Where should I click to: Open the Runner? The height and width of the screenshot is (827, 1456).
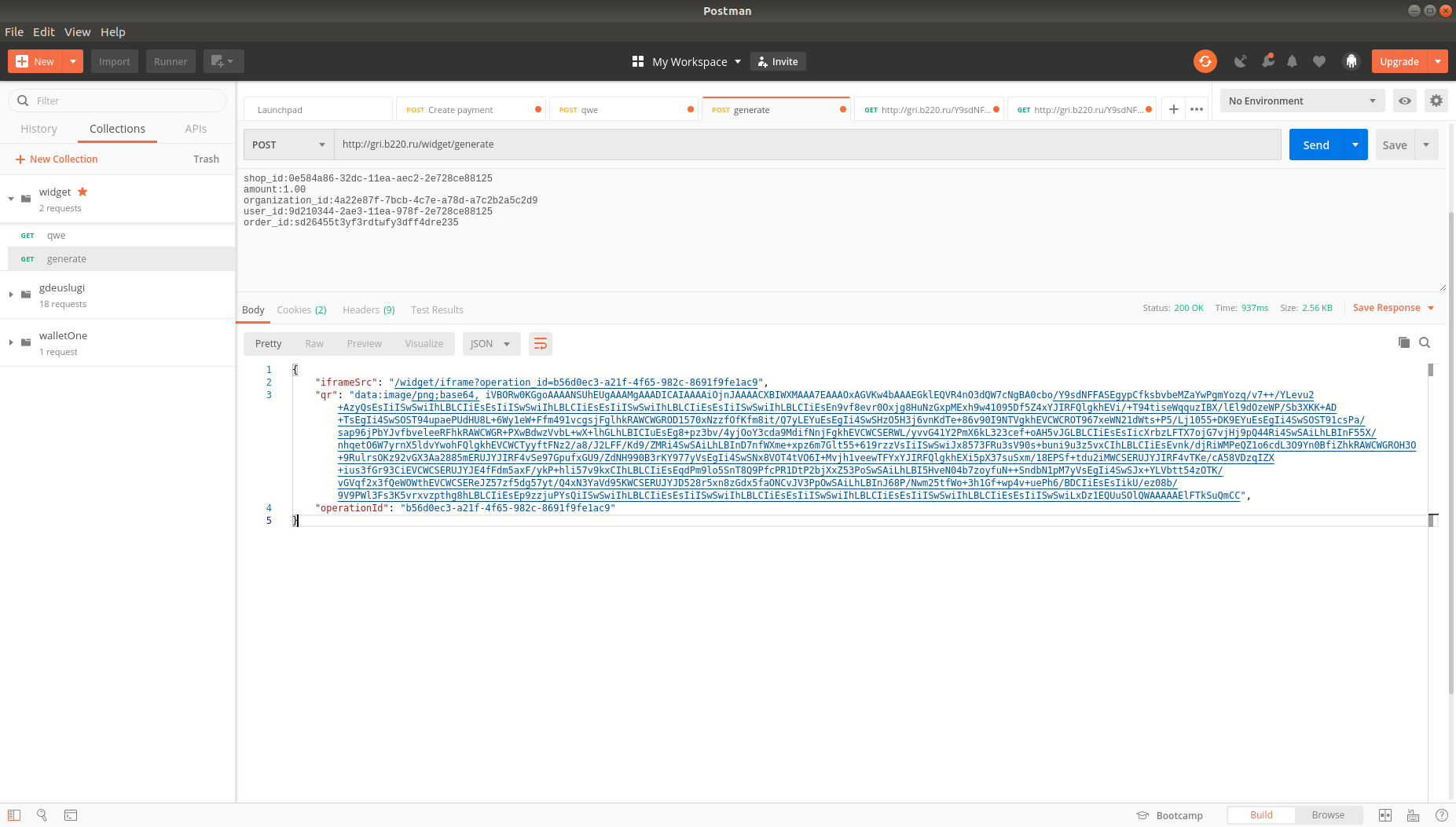pos(171,61)
